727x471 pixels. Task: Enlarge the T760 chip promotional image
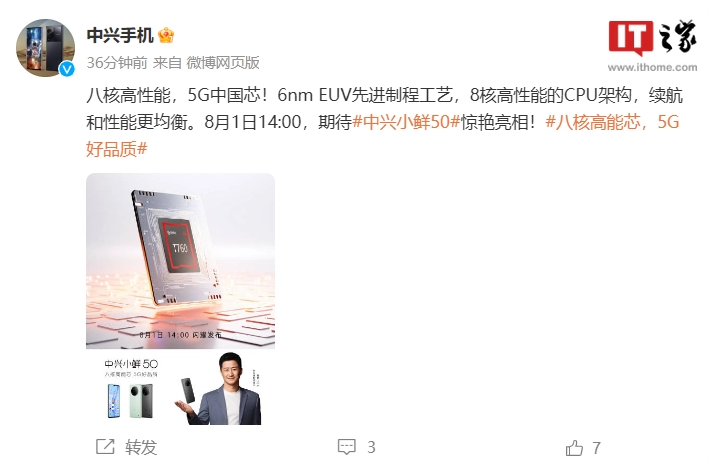tap(180, 261)
